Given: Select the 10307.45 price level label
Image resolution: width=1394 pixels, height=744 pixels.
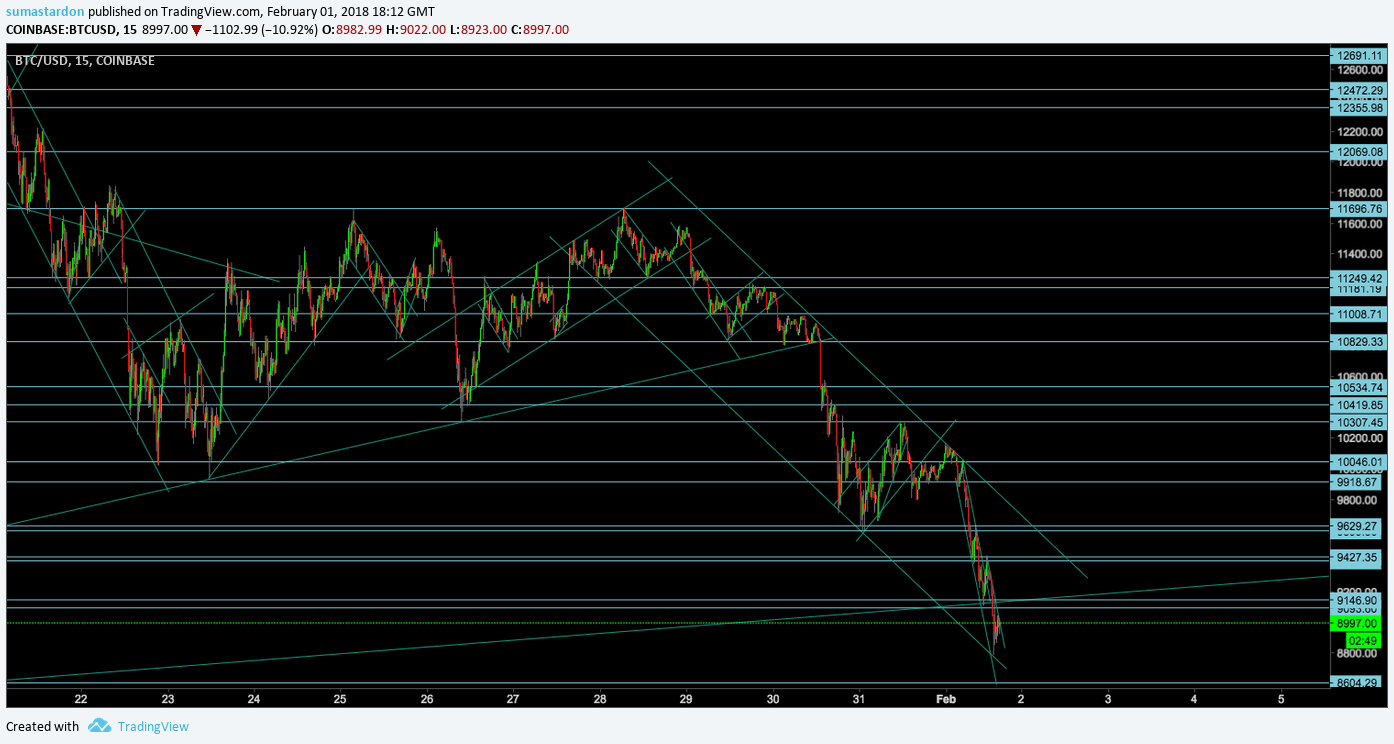Looking at the screenshot, I should coord(1359,422).
